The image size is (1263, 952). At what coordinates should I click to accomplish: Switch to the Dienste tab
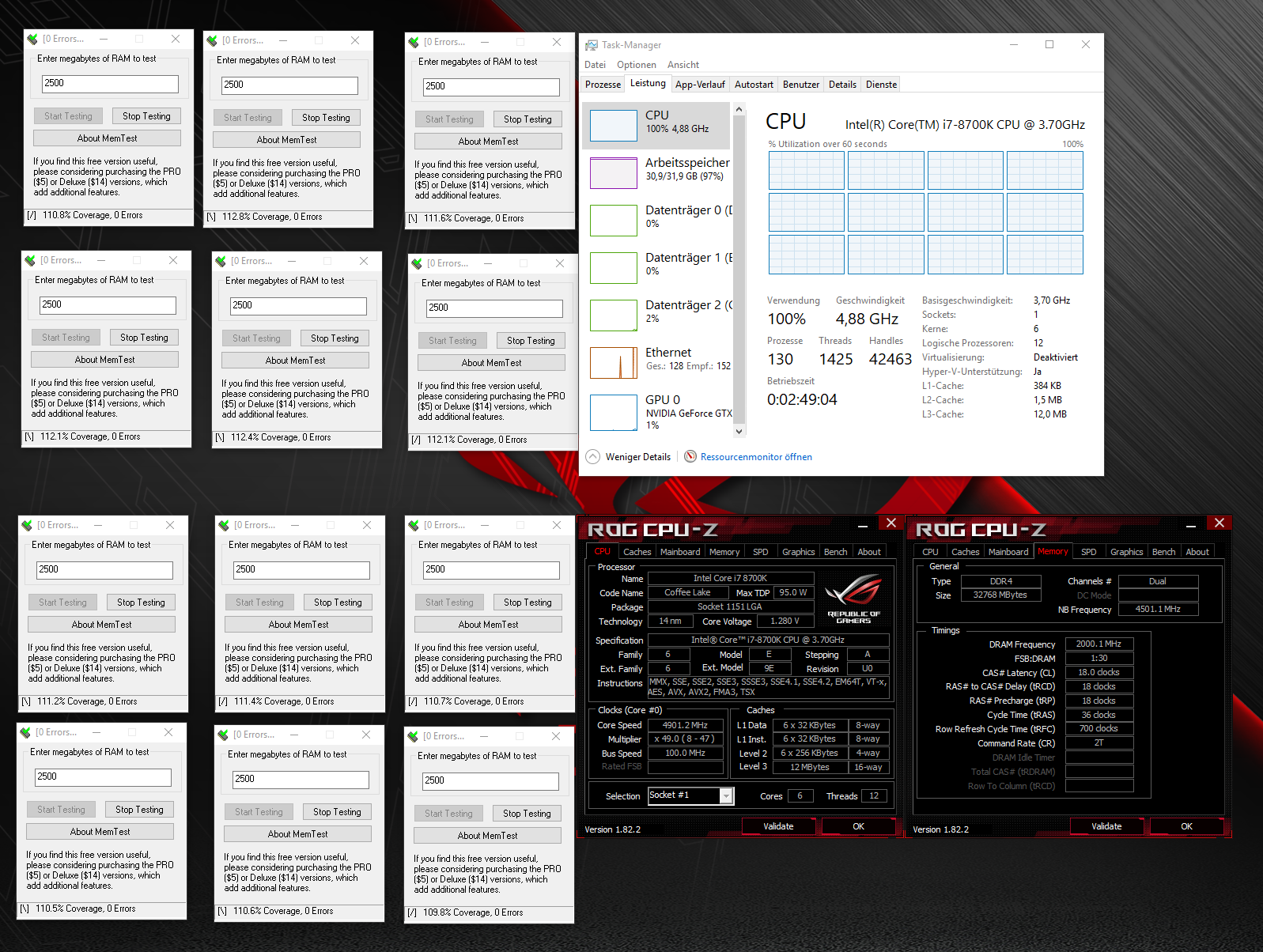point(881,85)
